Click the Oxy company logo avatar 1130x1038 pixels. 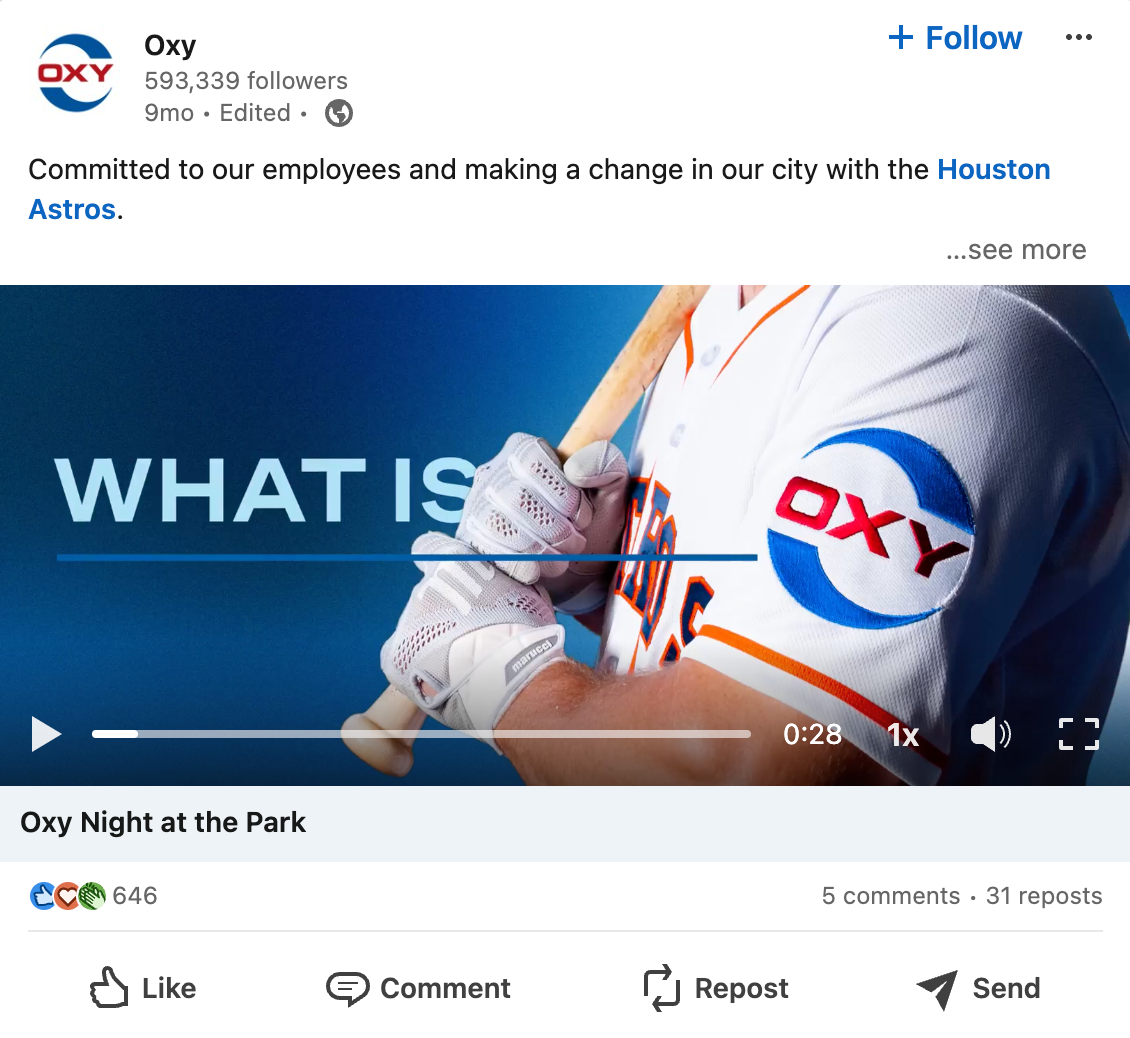coord(76,73)
